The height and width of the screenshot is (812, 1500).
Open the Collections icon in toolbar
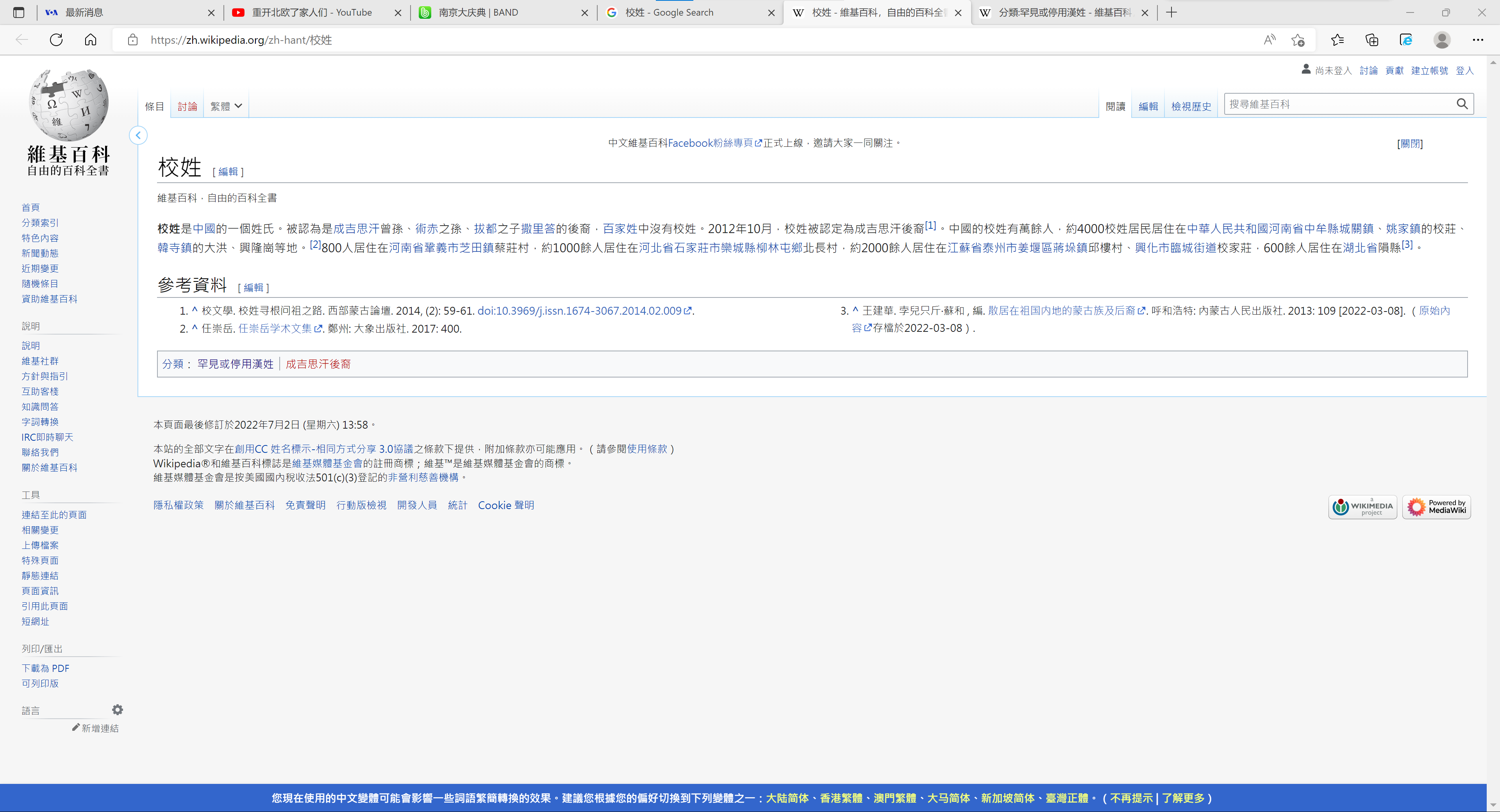tap(1372, 39)
